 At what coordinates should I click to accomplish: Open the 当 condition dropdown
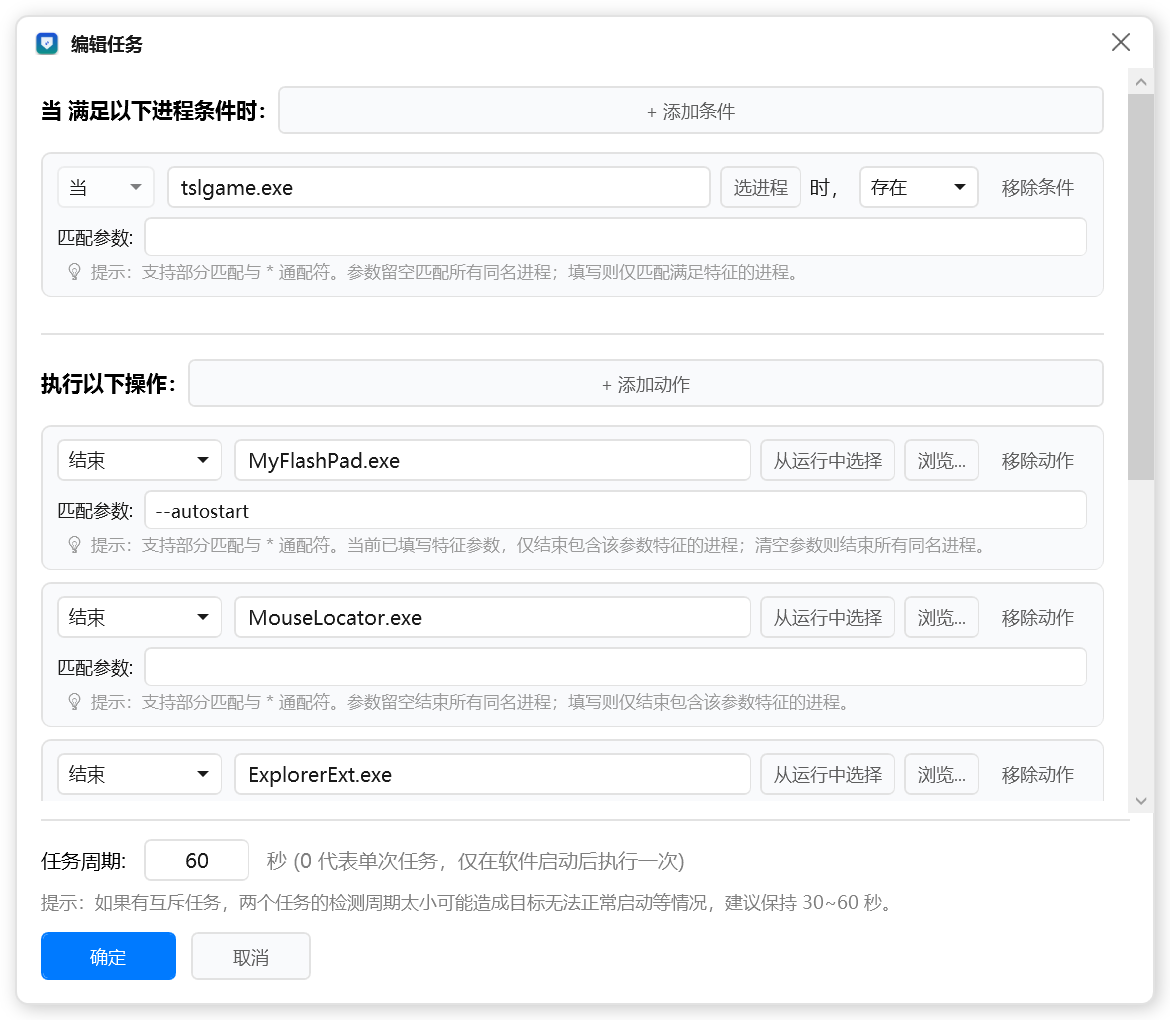106,187
